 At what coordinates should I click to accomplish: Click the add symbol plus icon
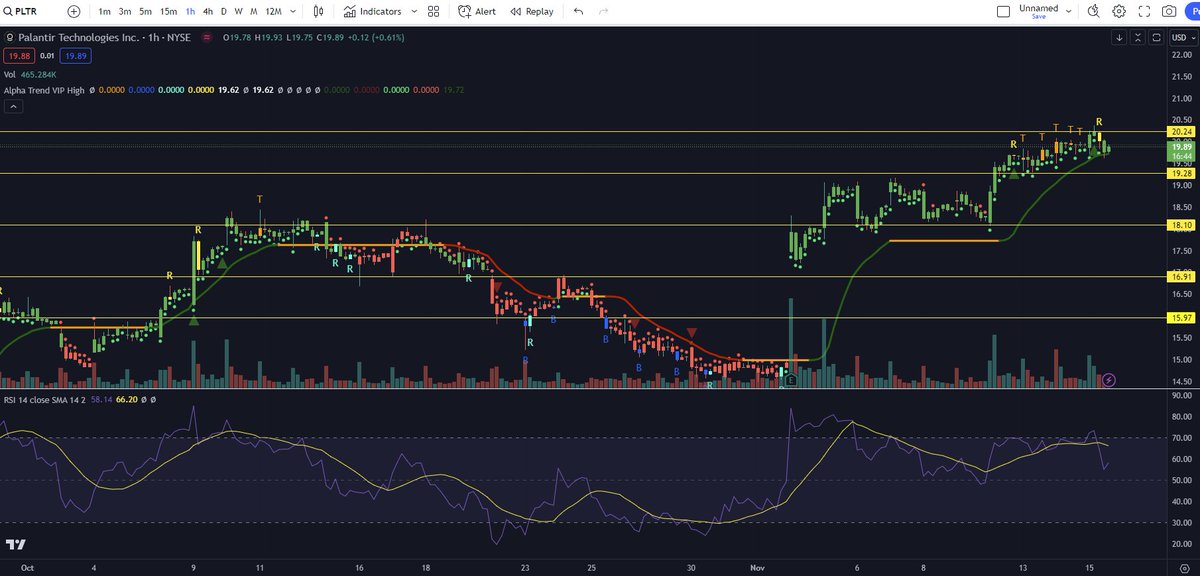(x=74, y=12)
